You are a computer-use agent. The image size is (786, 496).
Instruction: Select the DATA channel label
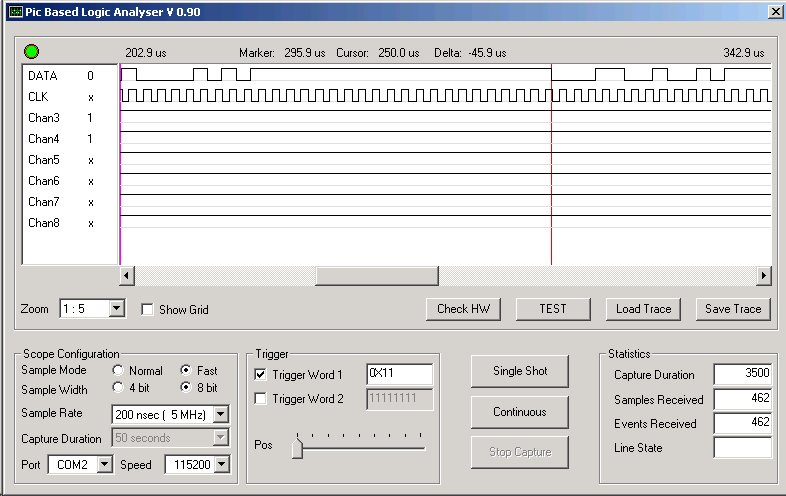(43, 76)
